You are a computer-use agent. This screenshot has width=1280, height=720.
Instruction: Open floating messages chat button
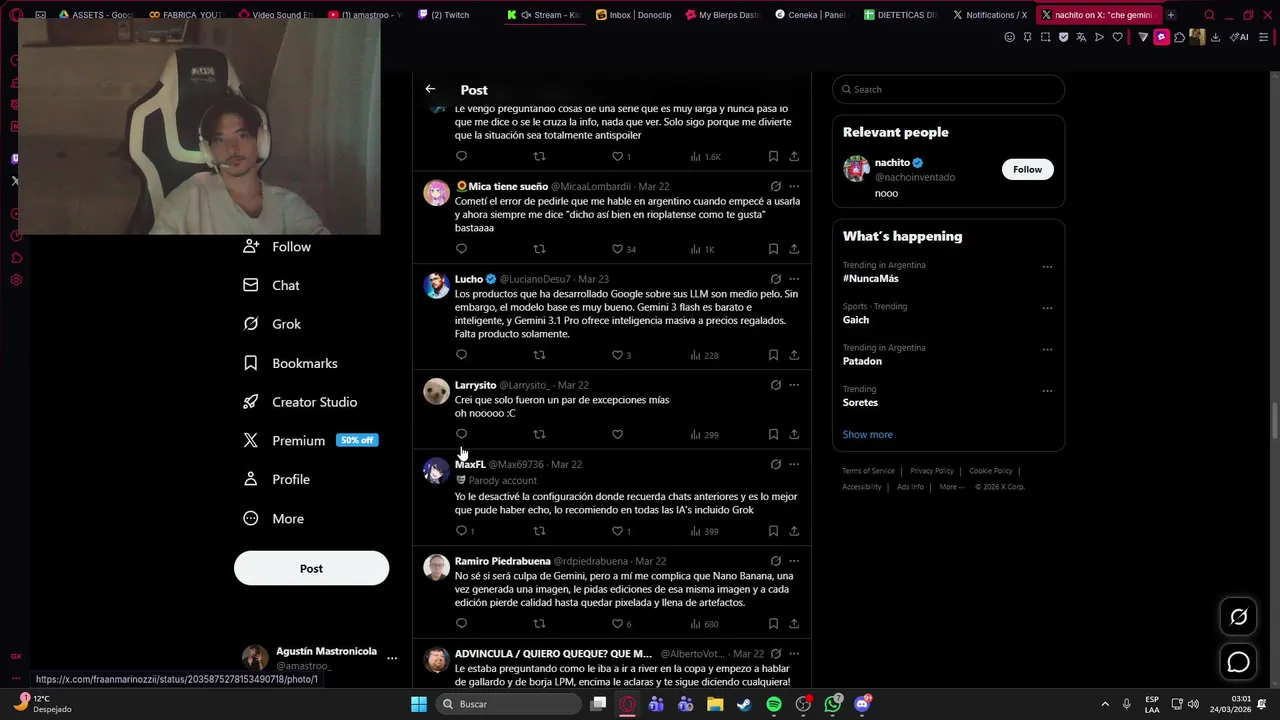point(1238,662)
